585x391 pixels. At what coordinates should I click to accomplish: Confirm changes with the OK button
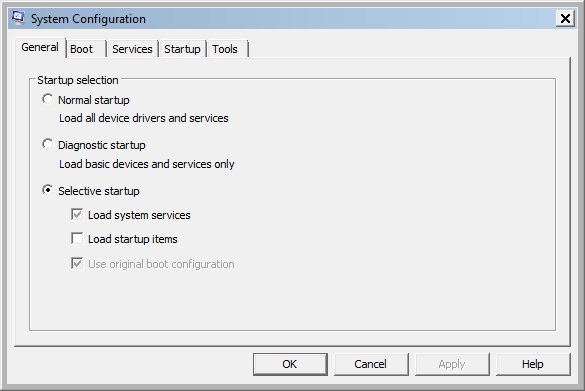290,364
